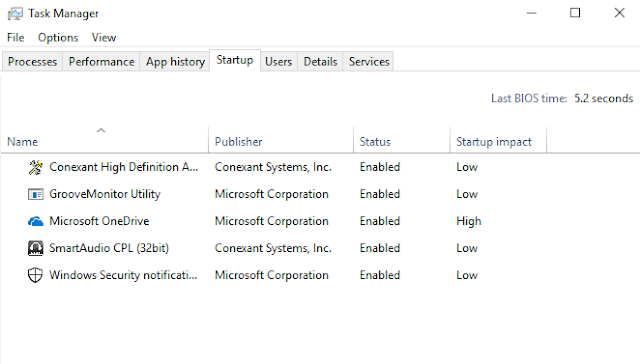Sort by the Status column header
This screenshot has width=640, height=364.
point(402,140)
